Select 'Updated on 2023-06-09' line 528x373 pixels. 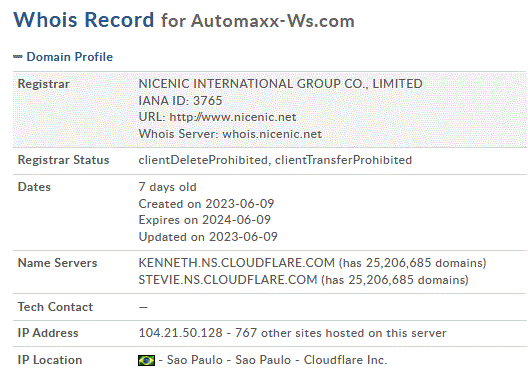point(208,237)
